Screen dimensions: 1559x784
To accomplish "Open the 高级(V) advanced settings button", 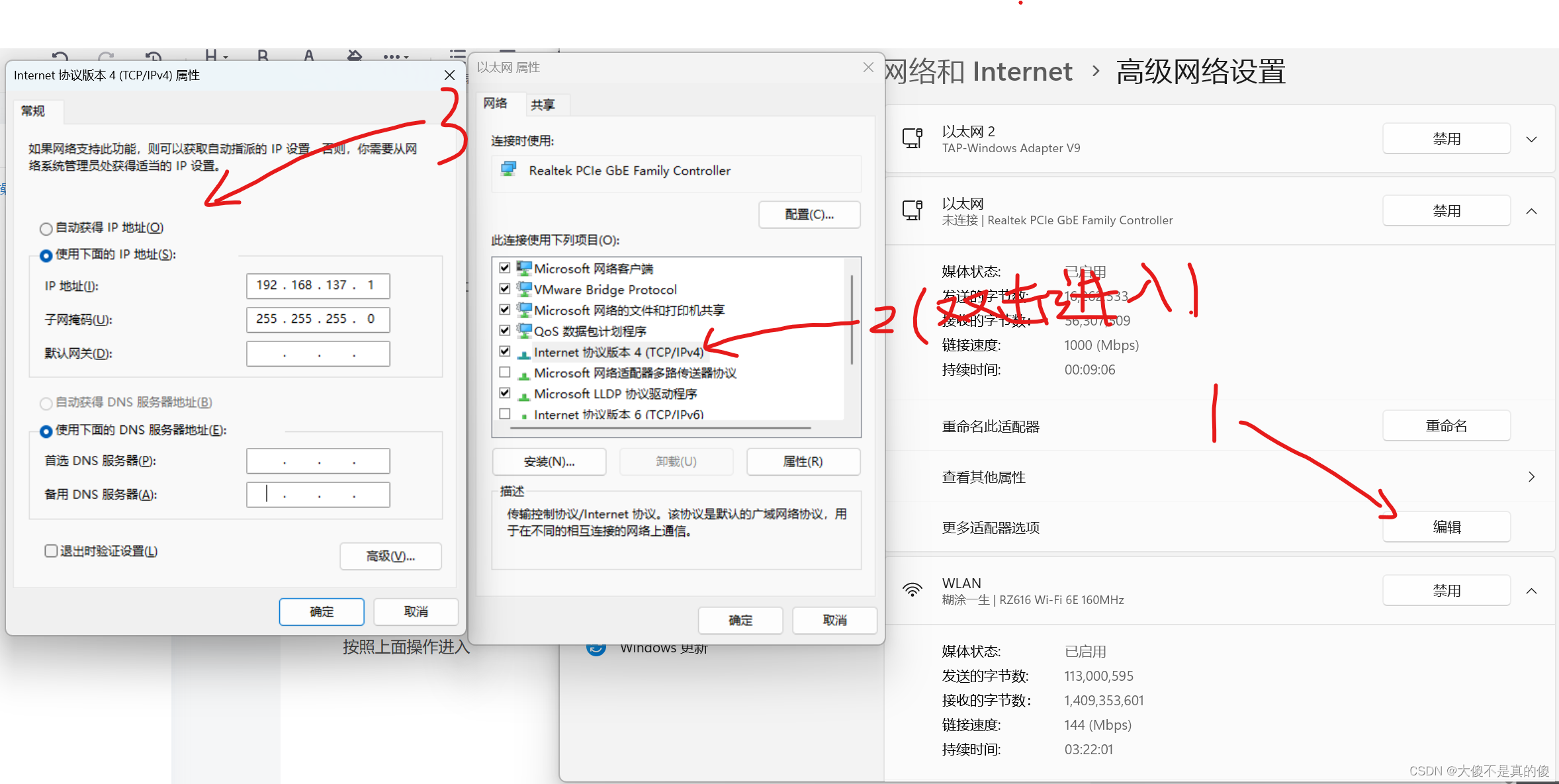I will click(x=390, y=556).
